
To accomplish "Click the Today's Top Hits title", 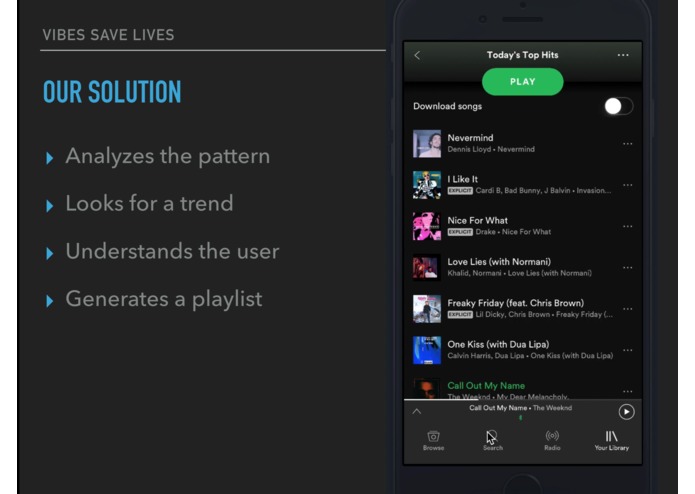I will 523,55.
